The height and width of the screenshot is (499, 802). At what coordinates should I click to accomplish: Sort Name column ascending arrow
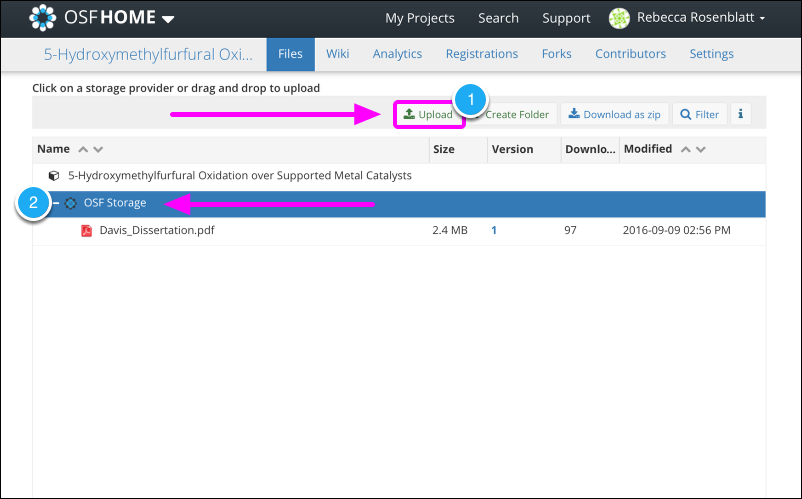coord(83,149)
